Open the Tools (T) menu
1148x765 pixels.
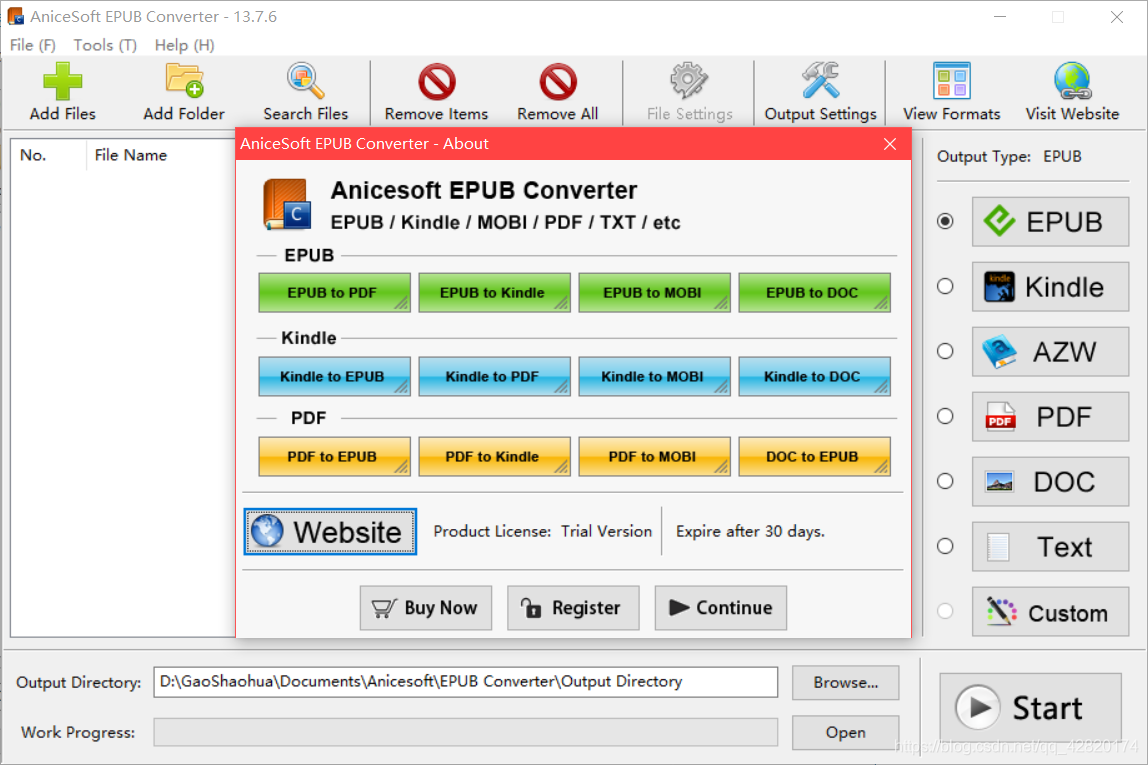tap(105, 45)
